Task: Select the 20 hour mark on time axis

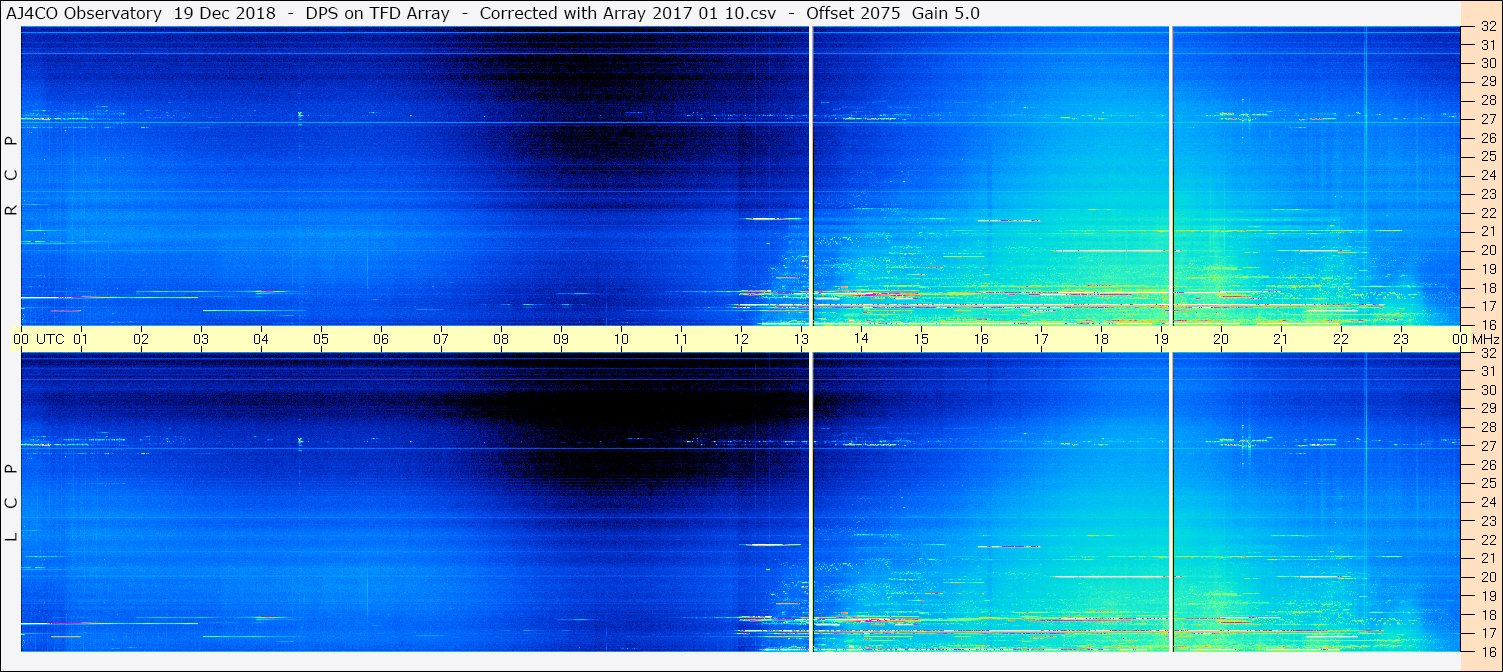Action: coord(1221,339)
